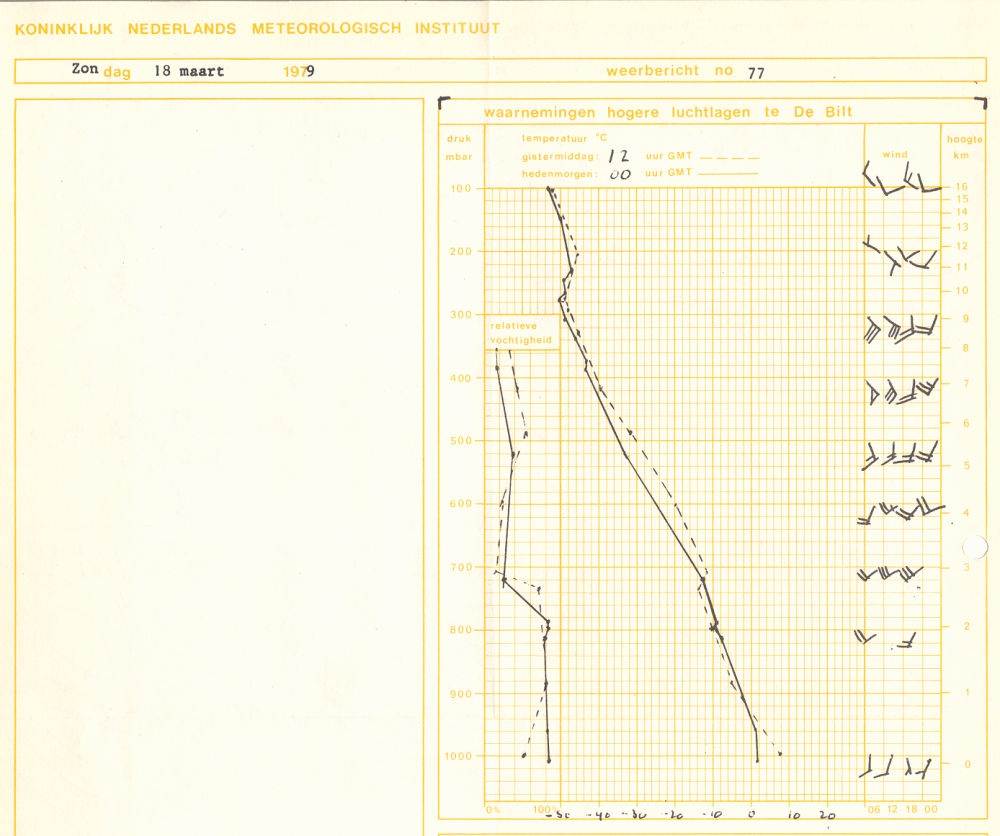Click the wind barbs at 300 mbar level
This screenshot has height=836, width=1000.
[x=902, y=329]
